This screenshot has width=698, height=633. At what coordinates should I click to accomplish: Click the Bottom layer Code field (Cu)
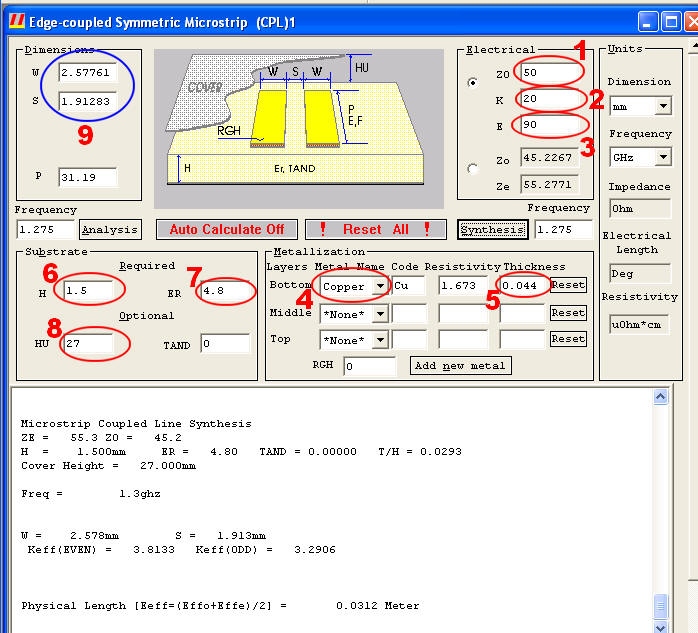[x=409, y=286]
